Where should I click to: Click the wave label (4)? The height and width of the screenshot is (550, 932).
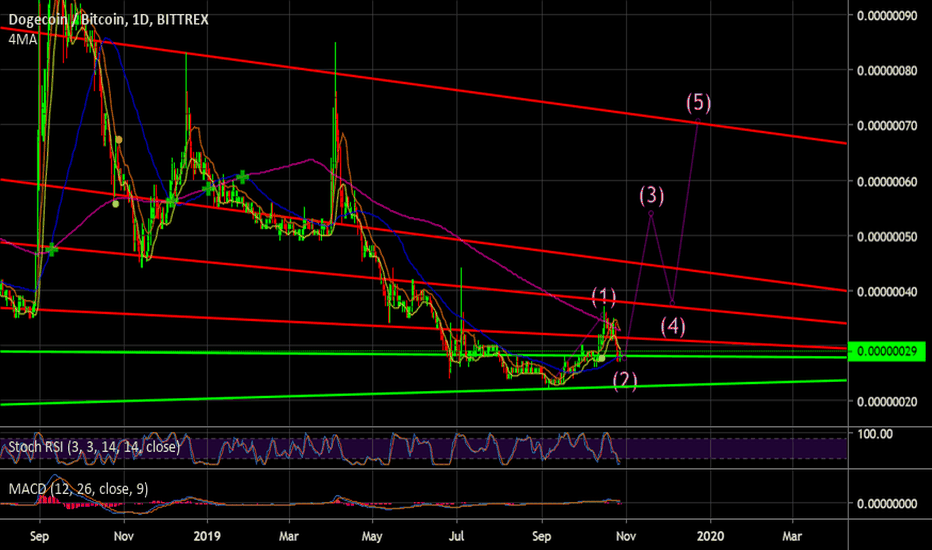coord(673,326)
